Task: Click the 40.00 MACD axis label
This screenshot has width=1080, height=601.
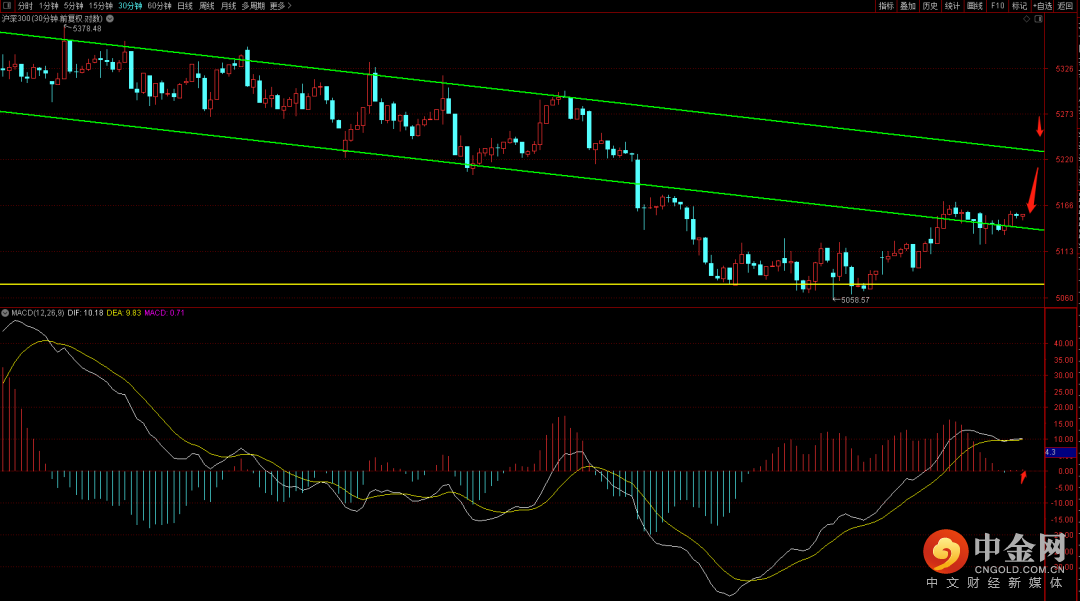Action: [1063, 343]
